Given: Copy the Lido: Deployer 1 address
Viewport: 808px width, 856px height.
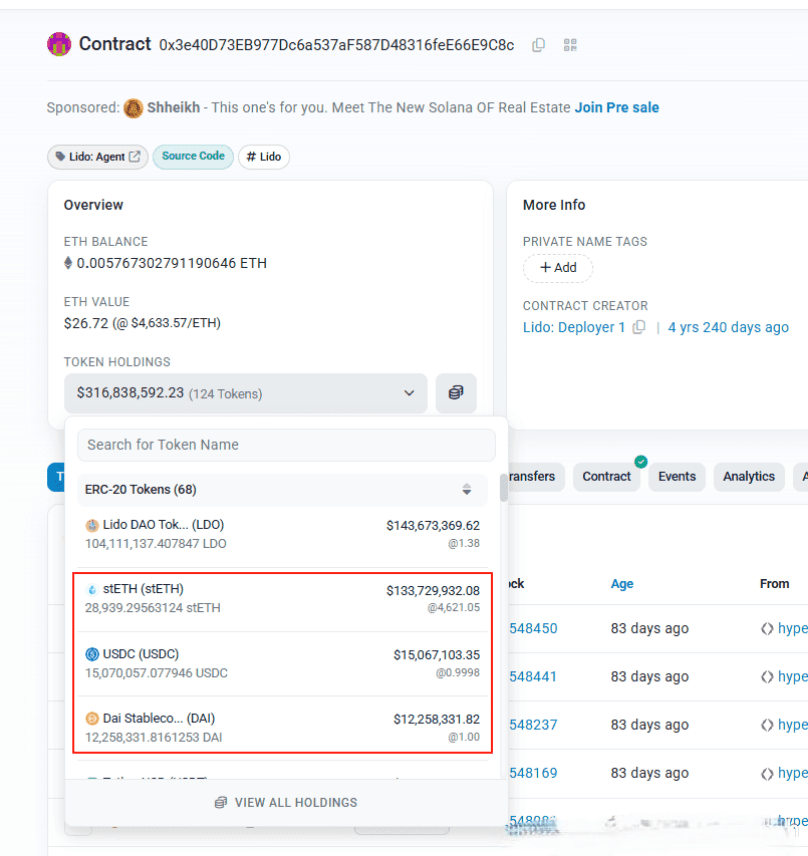Looking at the screenshot, I should point(639,327).
